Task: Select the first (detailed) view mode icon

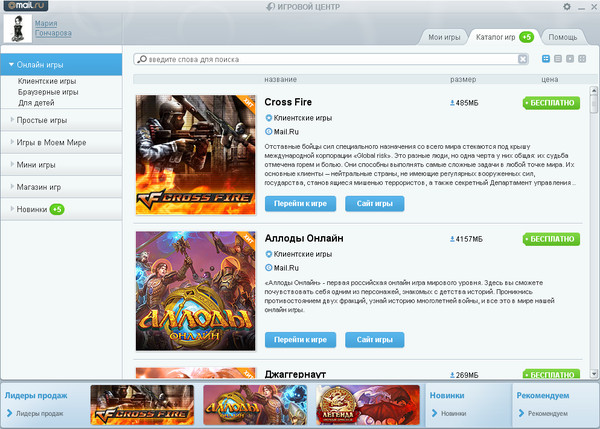Action: [x=546, y=59]
